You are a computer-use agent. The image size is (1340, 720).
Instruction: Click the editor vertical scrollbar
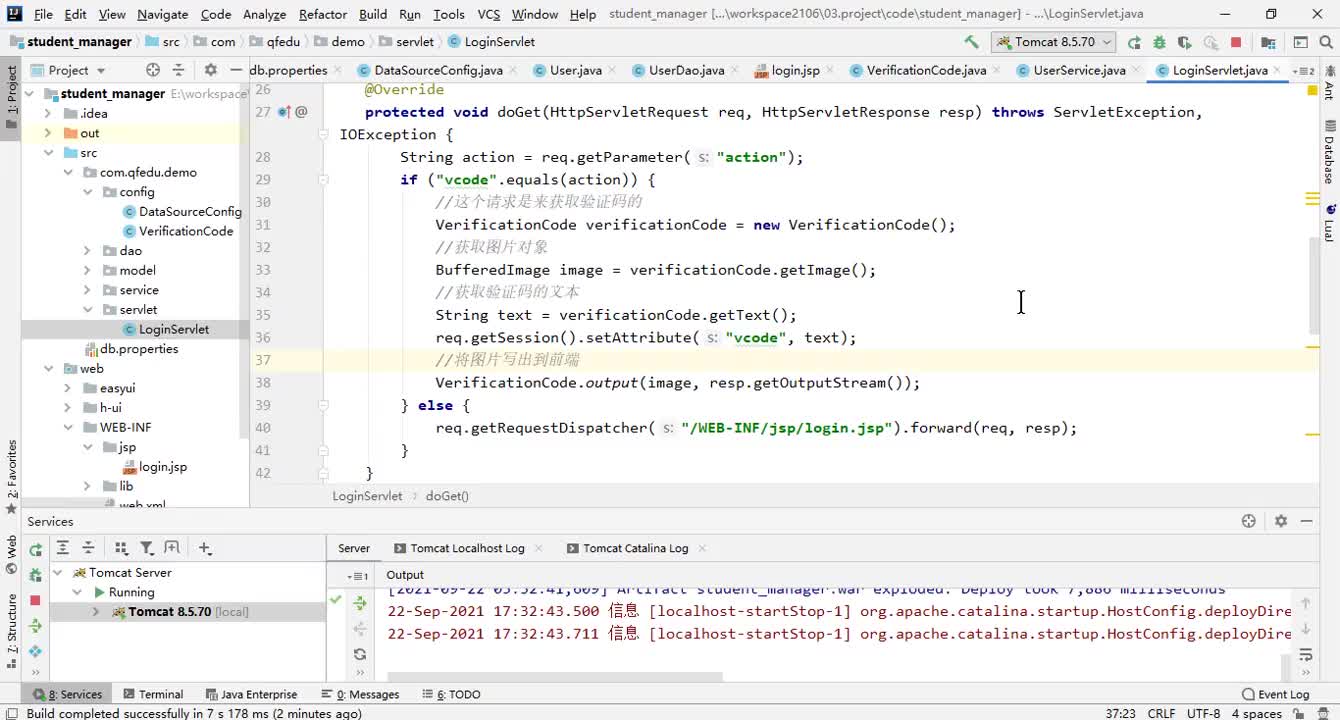[1314, 285]
